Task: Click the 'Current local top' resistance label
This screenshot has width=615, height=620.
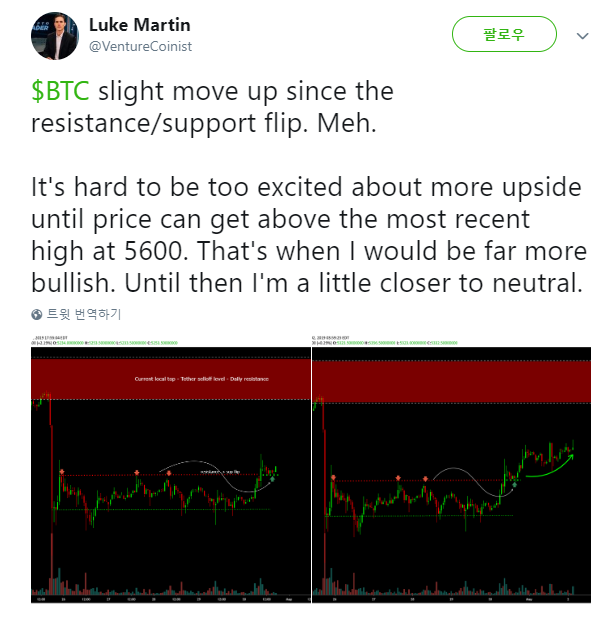Action: point(201,379)
